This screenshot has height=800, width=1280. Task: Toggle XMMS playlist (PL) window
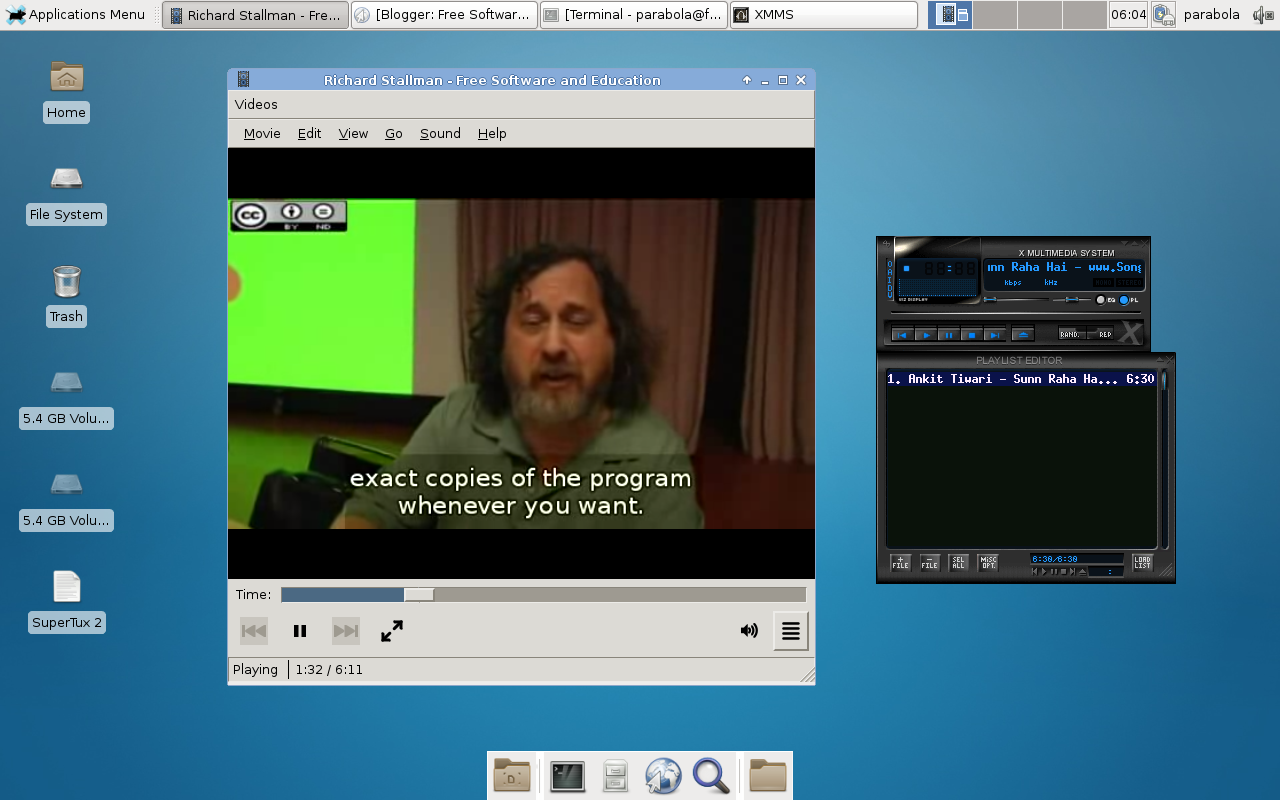(x=1129, y=300)
